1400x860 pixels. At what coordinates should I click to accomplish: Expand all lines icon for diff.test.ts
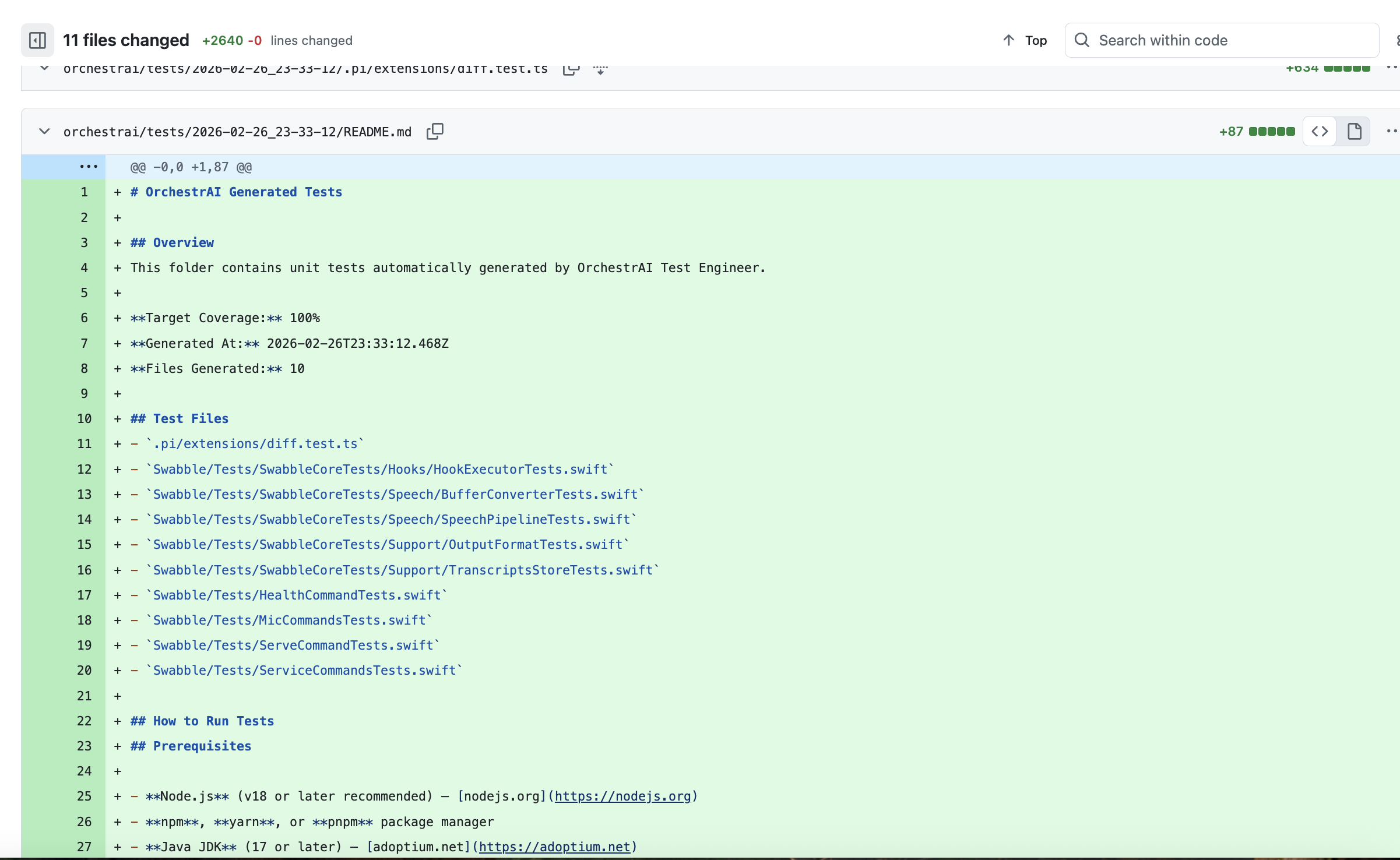pos(601,69)
